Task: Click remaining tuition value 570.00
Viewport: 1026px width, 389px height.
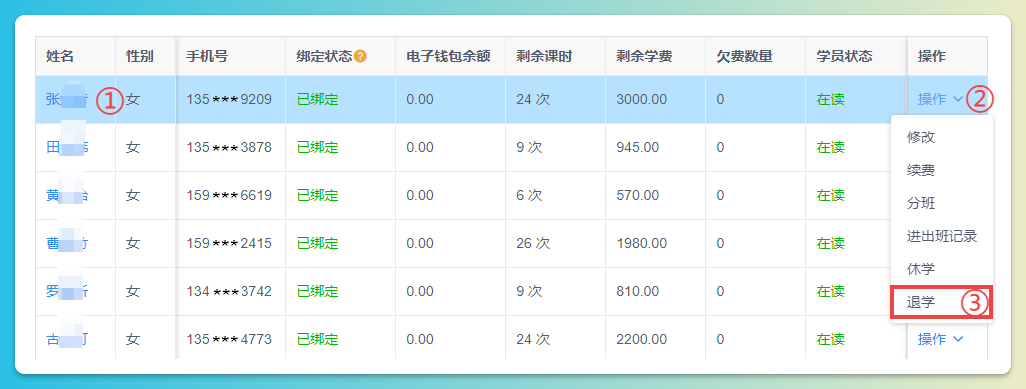Action: [637, 195]
